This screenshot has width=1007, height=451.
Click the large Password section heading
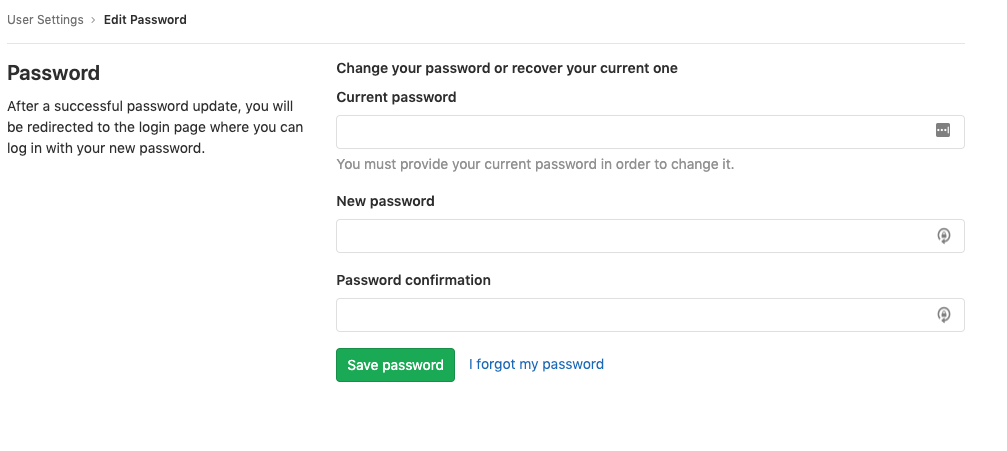pyautogui.click(x=53, y=73)
